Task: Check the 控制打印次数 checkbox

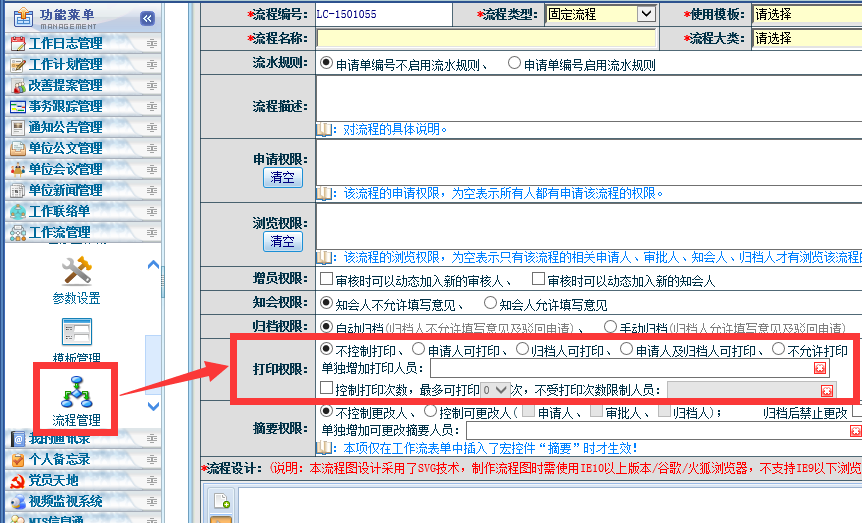Action: [326, 388]
